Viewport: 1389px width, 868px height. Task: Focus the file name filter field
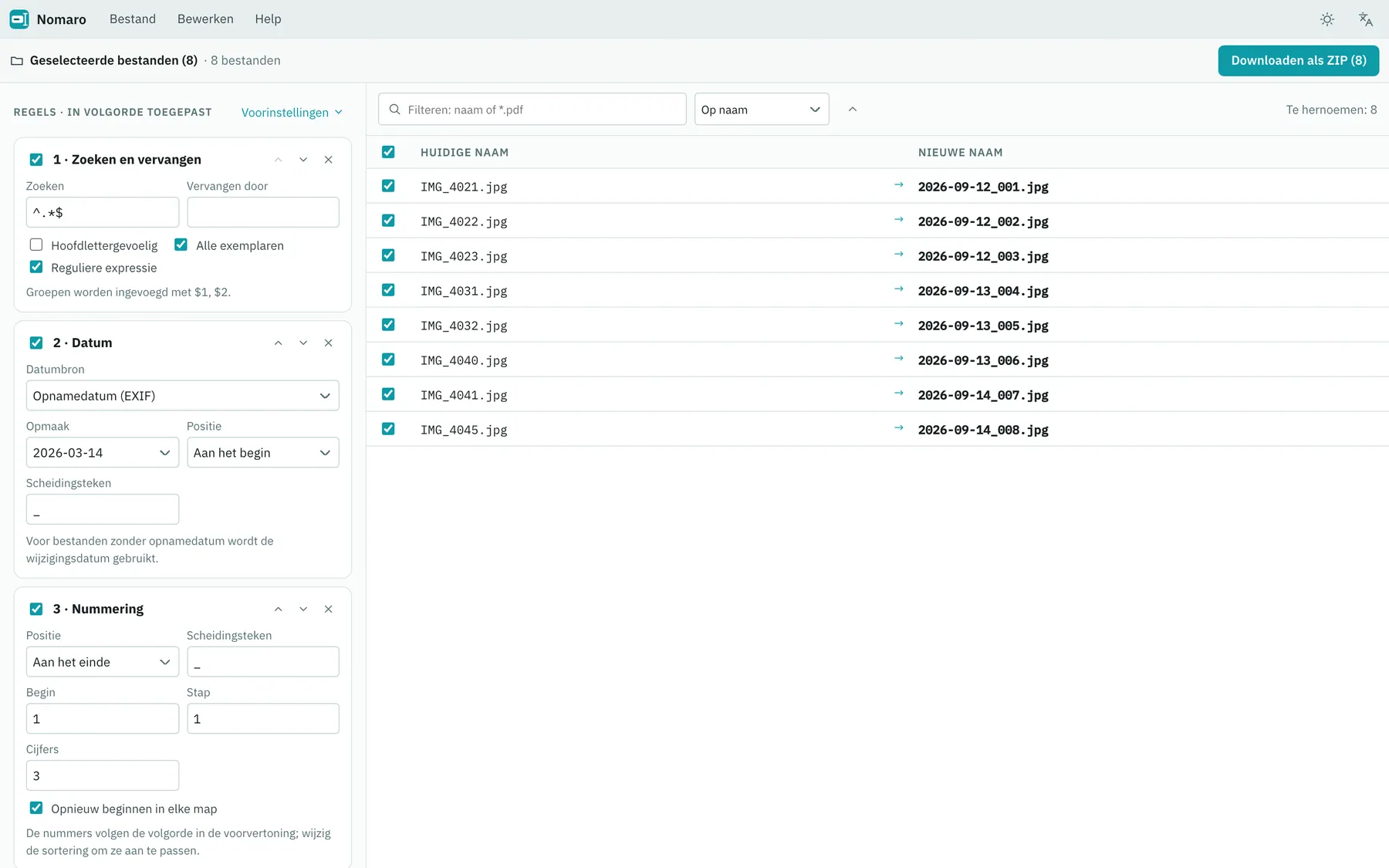point(532,110)
